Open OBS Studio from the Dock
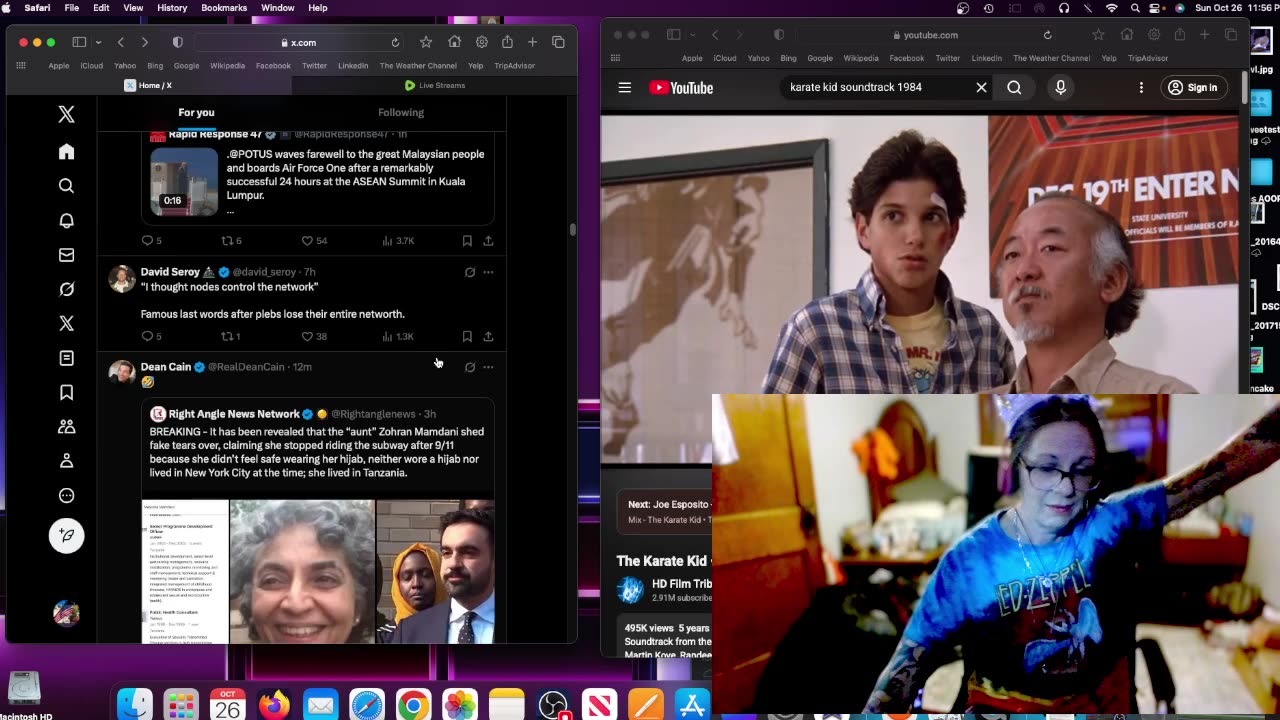Screen dimensions: 1280x720 (x=553, y=706)
